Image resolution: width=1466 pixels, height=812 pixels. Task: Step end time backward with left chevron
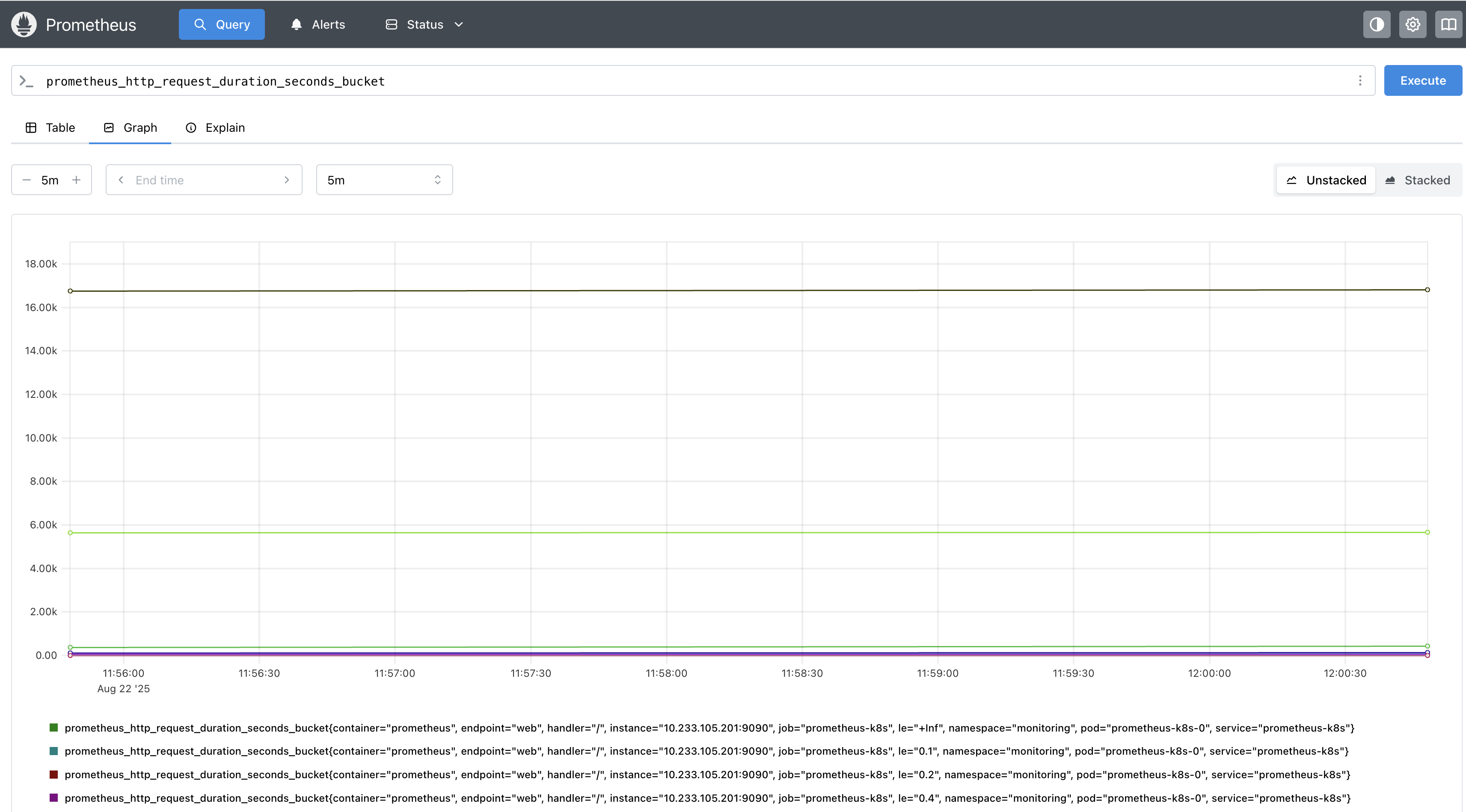(121, 180)
